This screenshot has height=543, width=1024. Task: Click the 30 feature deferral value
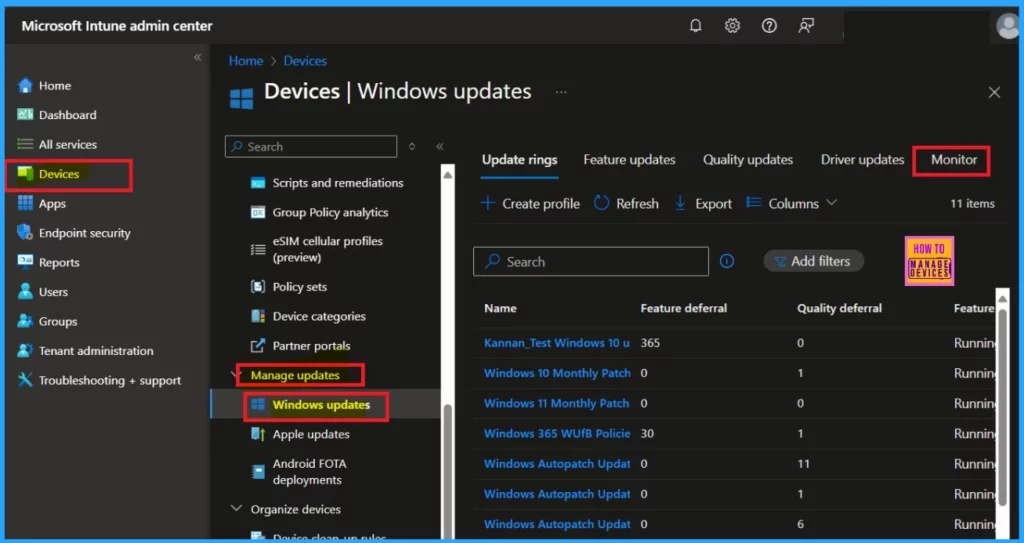[647, 433]
